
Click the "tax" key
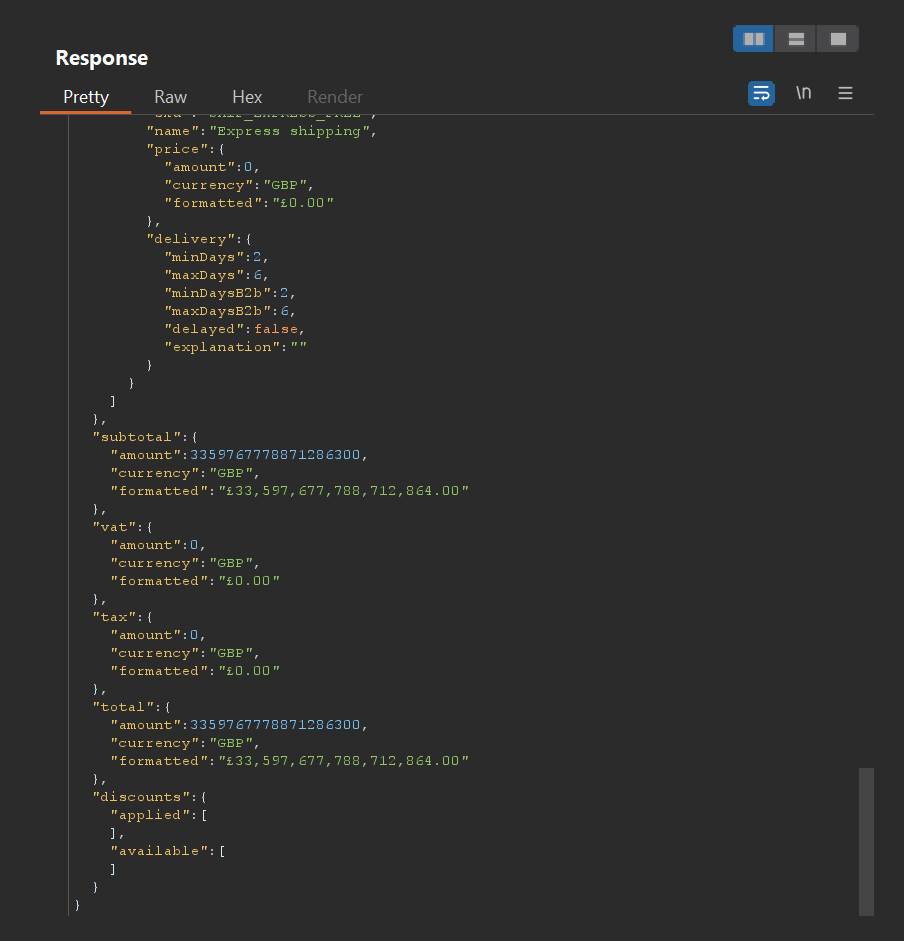coord(114,617)
